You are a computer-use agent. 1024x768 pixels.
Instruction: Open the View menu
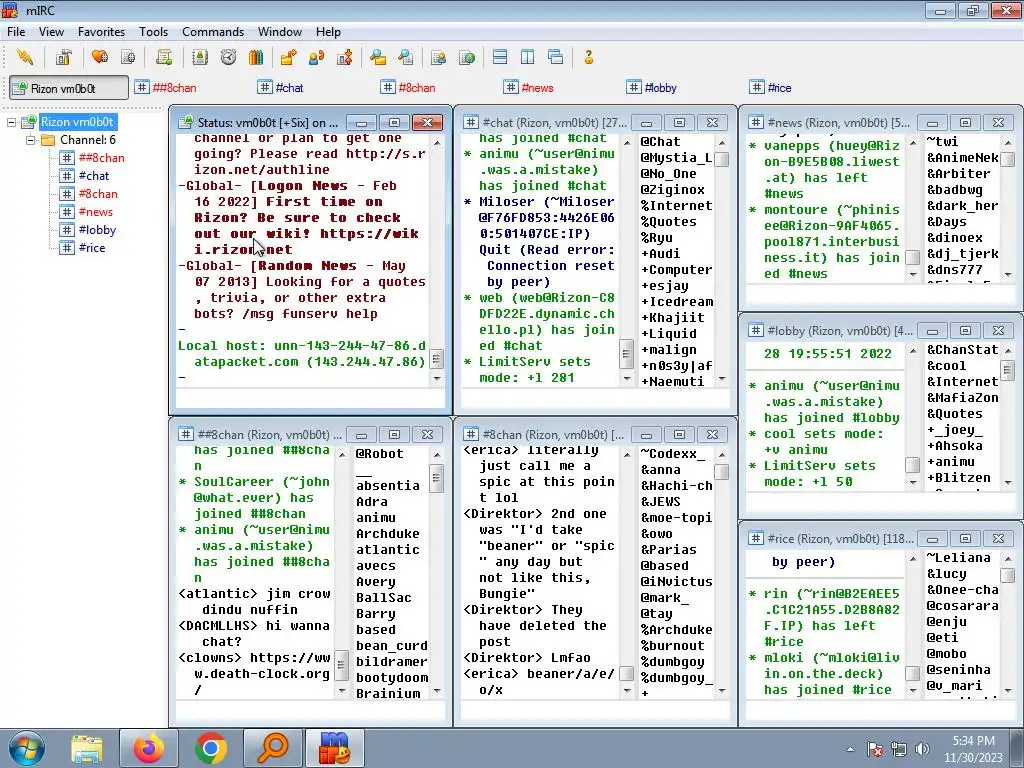click(x=51, y=31)
